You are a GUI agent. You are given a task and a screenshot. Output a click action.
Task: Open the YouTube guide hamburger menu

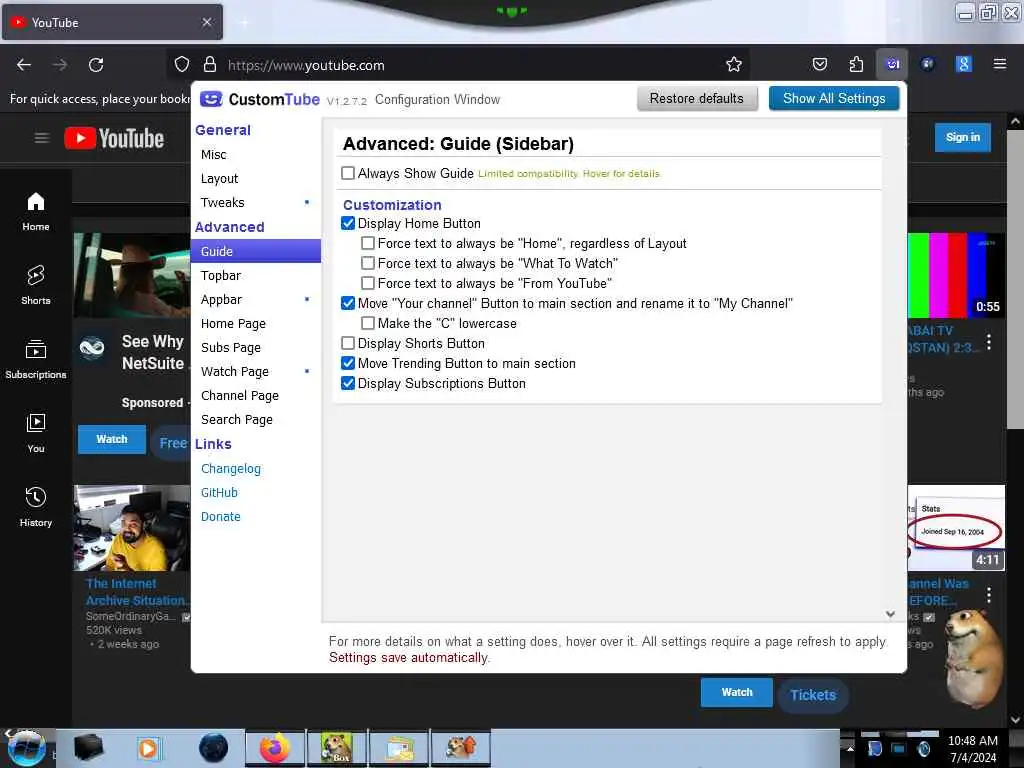coord(42,138)
